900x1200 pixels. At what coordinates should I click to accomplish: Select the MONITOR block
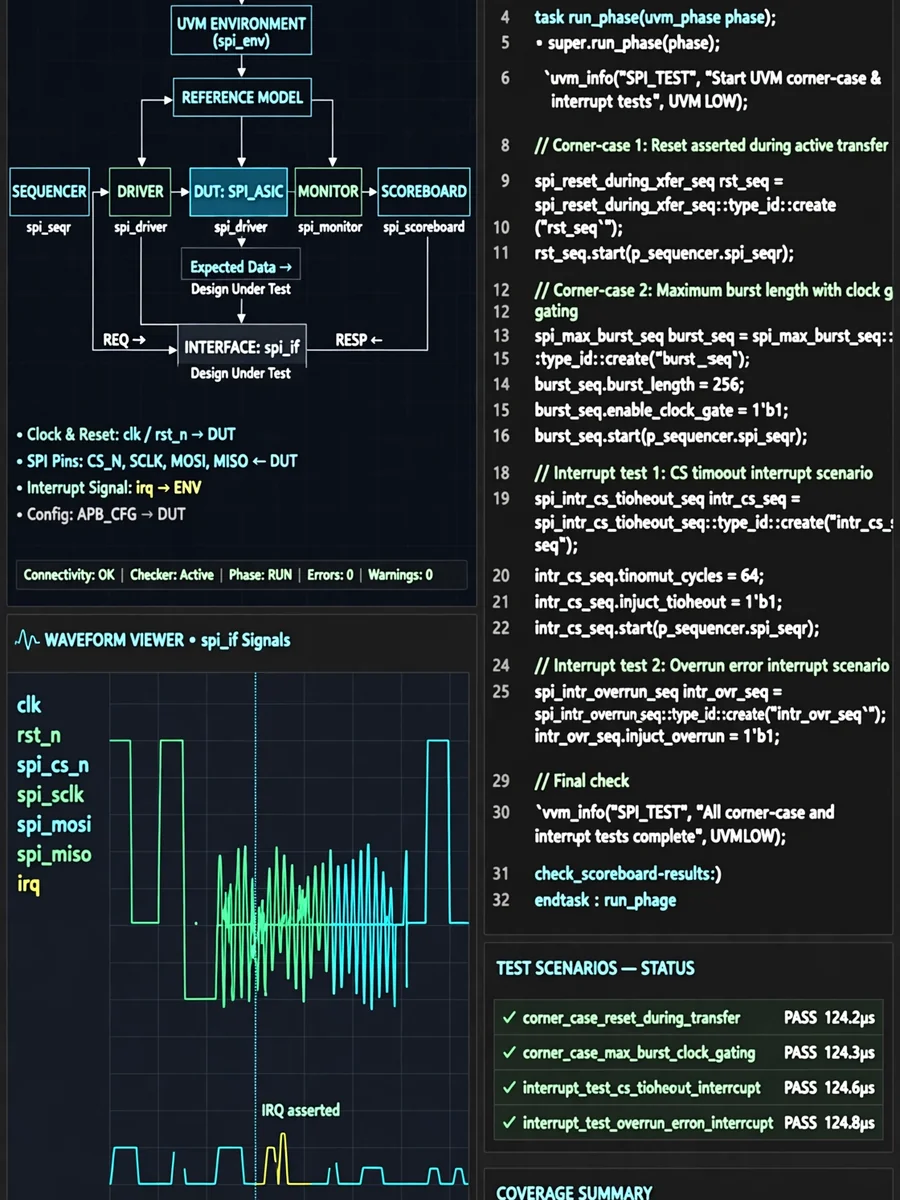(328, 191)
